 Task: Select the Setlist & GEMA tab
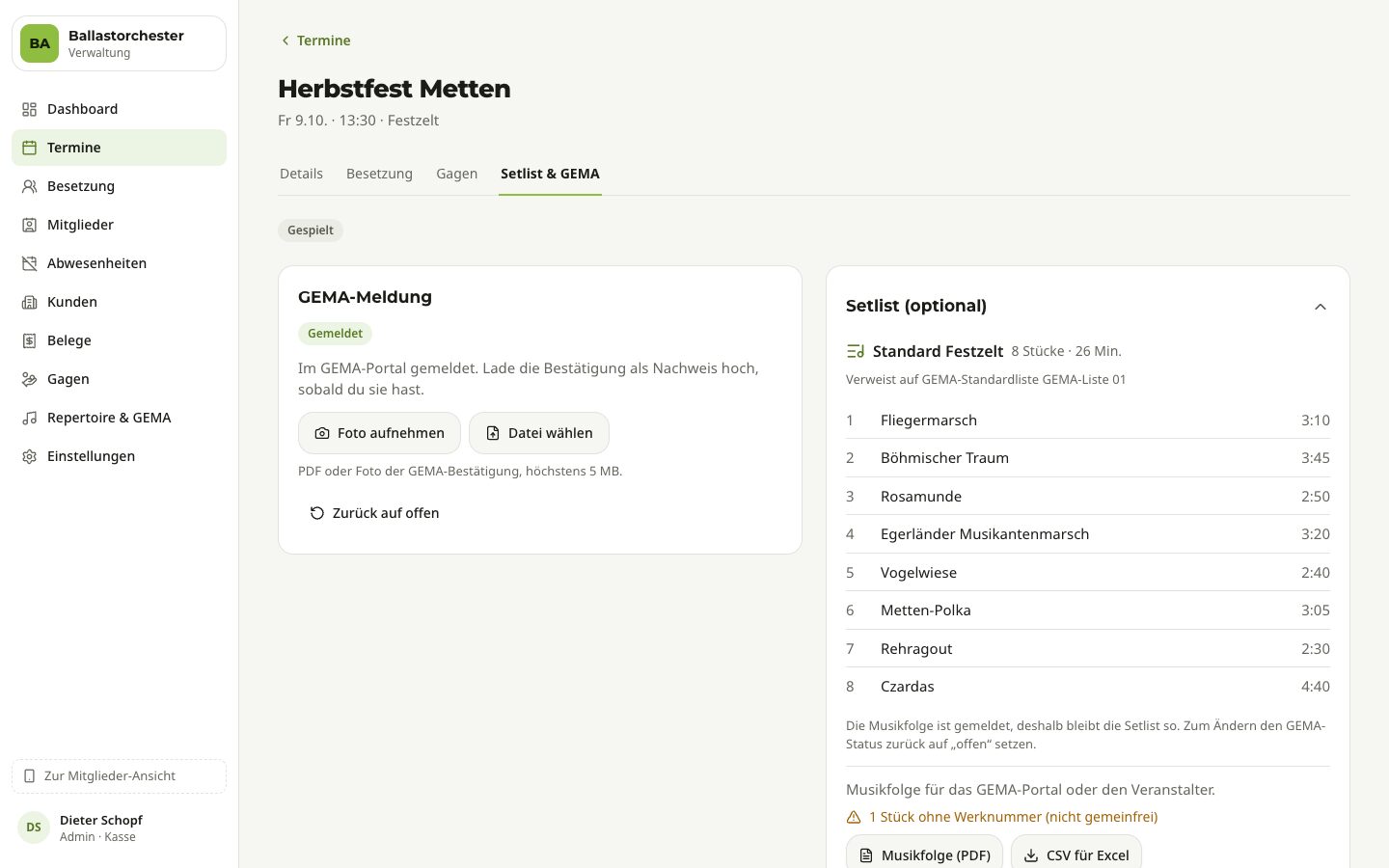point(550,174)
